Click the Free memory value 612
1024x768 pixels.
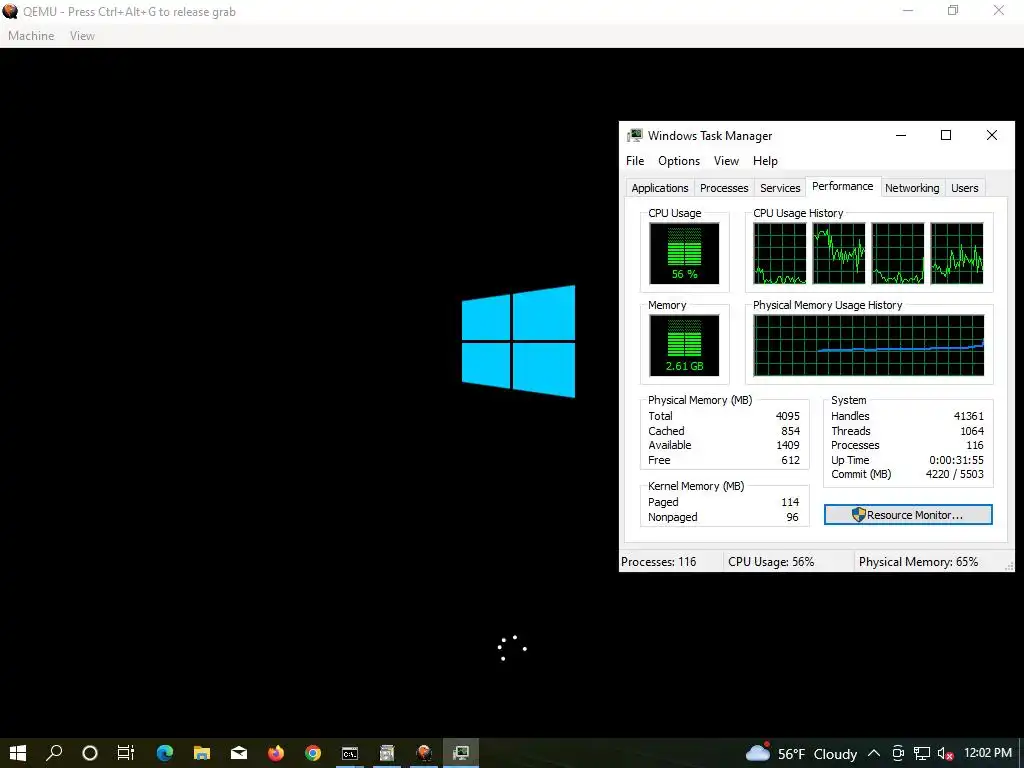coord(790,460)
